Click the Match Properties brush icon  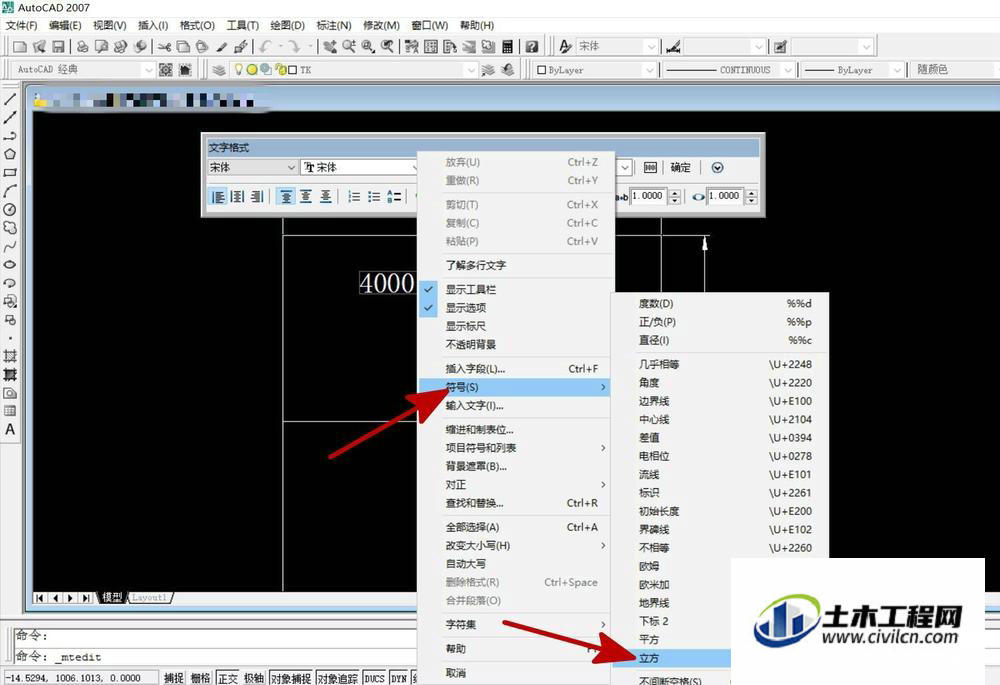click(221, 47)
